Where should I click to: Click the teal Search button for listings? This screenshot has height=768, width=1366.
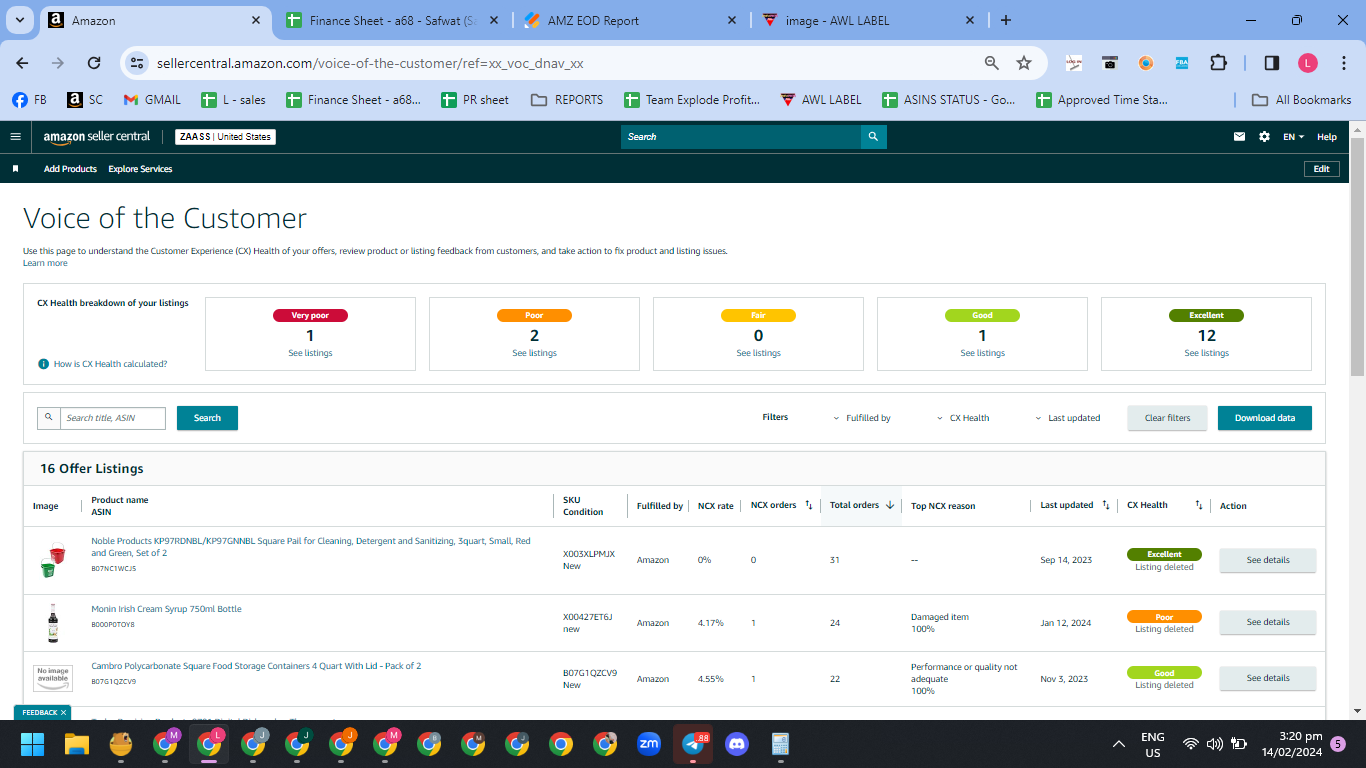tap(207, 418)
